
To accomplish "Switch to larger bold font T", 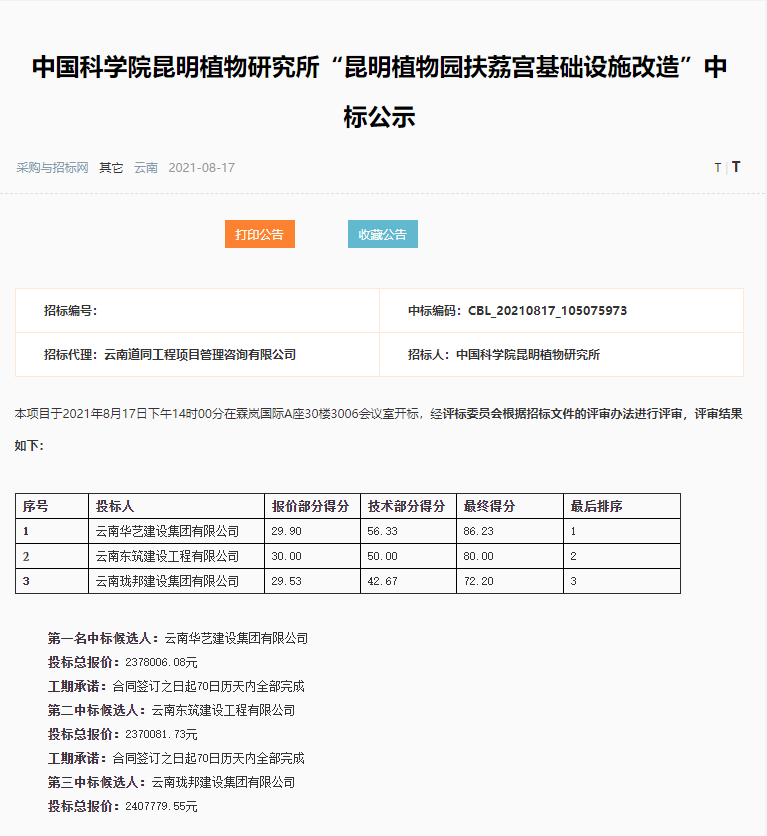I will [x=736, y=167].
